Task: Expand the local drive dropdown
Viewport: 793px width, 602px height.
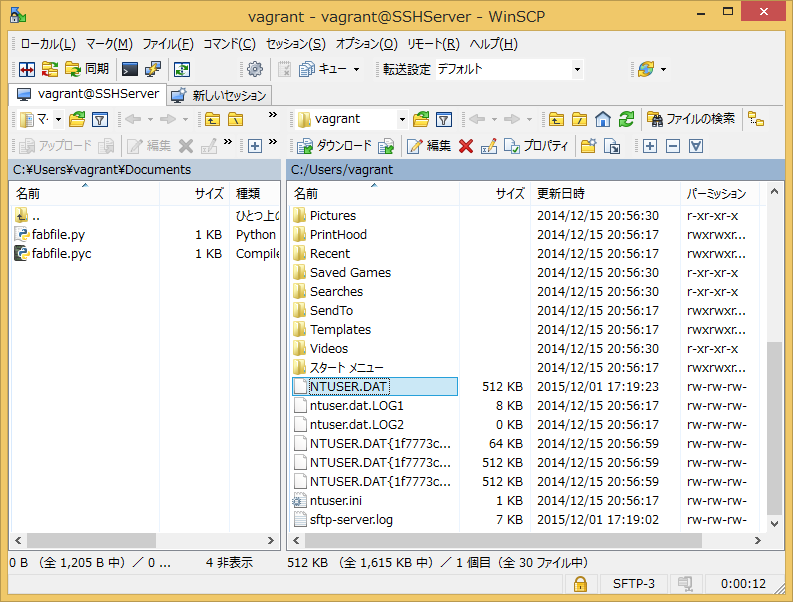Action: pyautogui.click(x=58, y=120)
